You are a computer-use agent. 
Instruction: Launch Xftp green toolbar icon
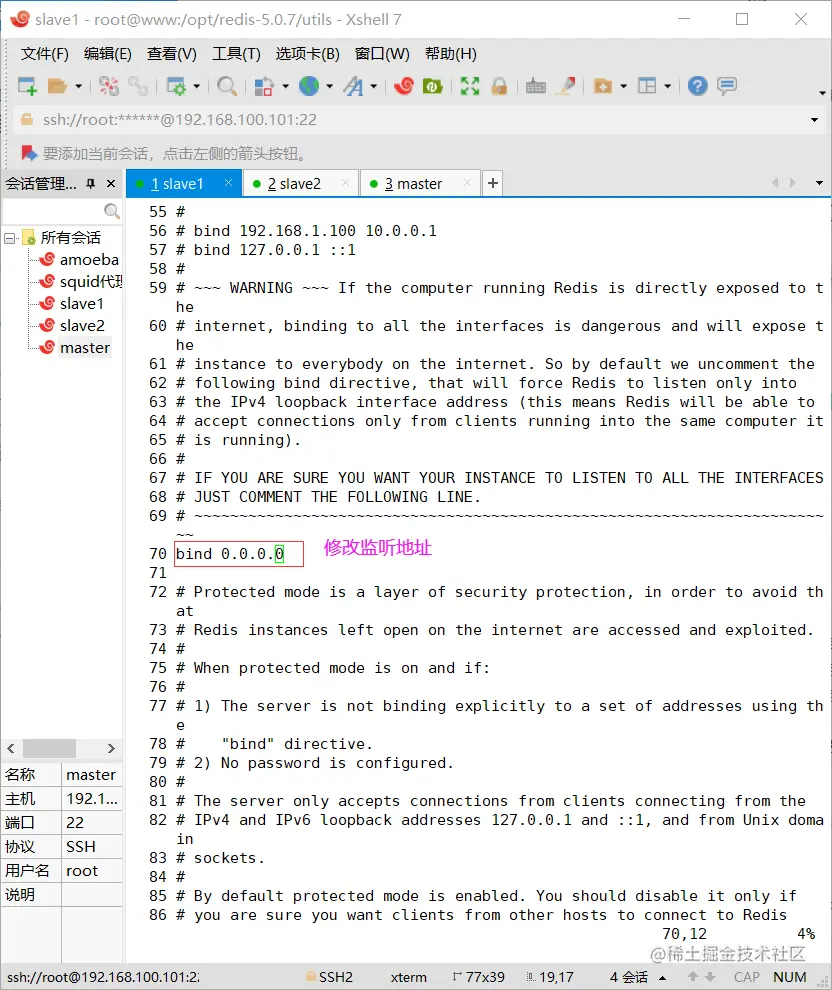point(432,86)
